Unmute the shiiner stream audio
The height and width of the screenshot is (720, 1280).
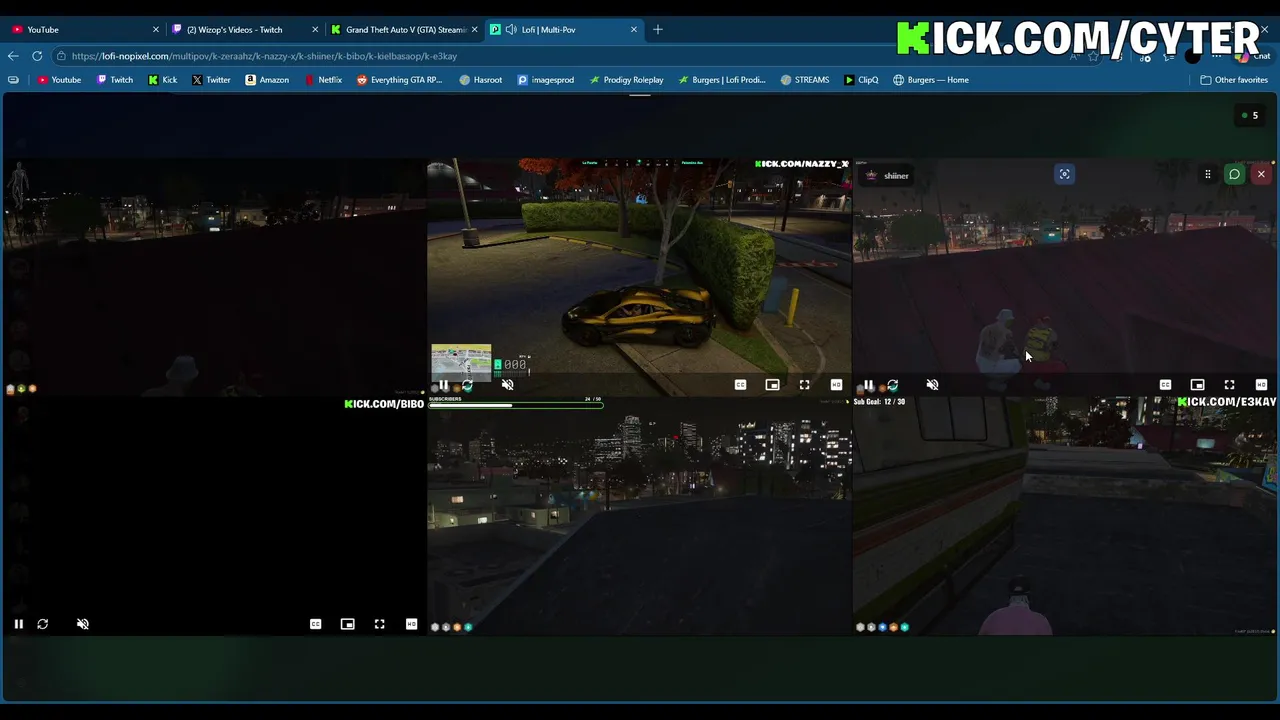(x=932, y=385)
